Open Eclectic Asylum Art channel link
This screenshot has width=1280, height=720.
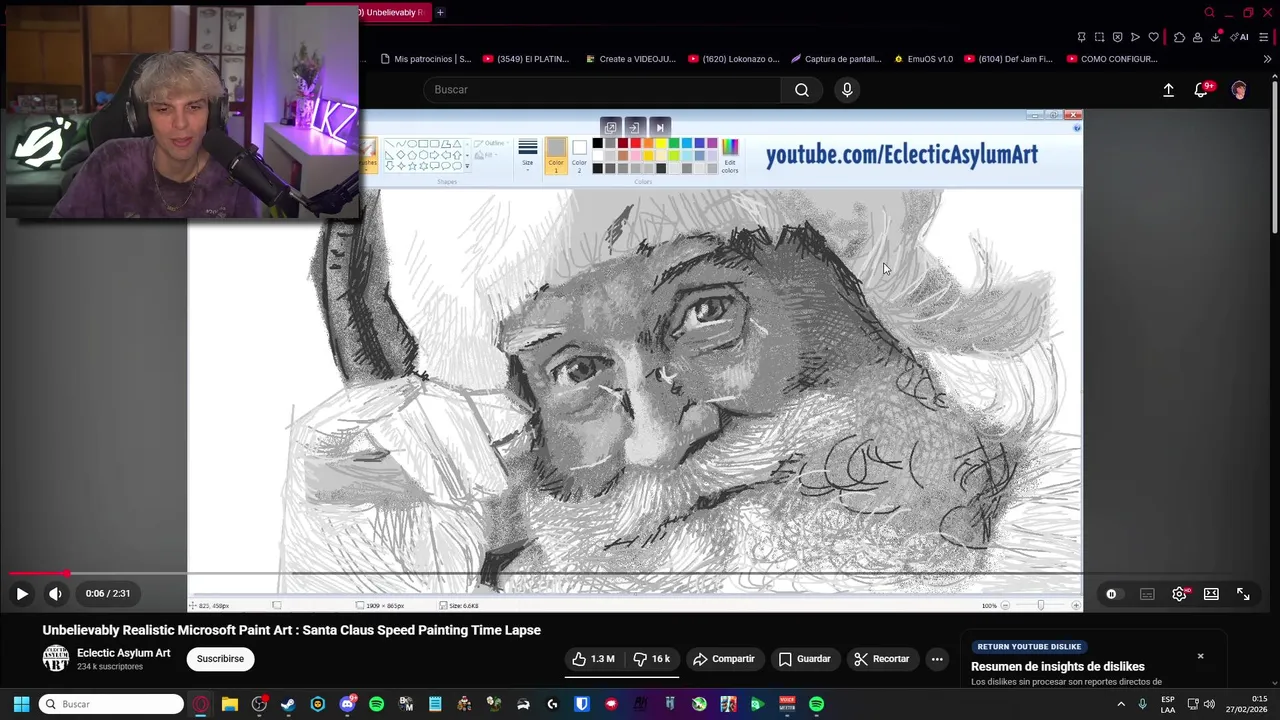click(x=124, y=653)
